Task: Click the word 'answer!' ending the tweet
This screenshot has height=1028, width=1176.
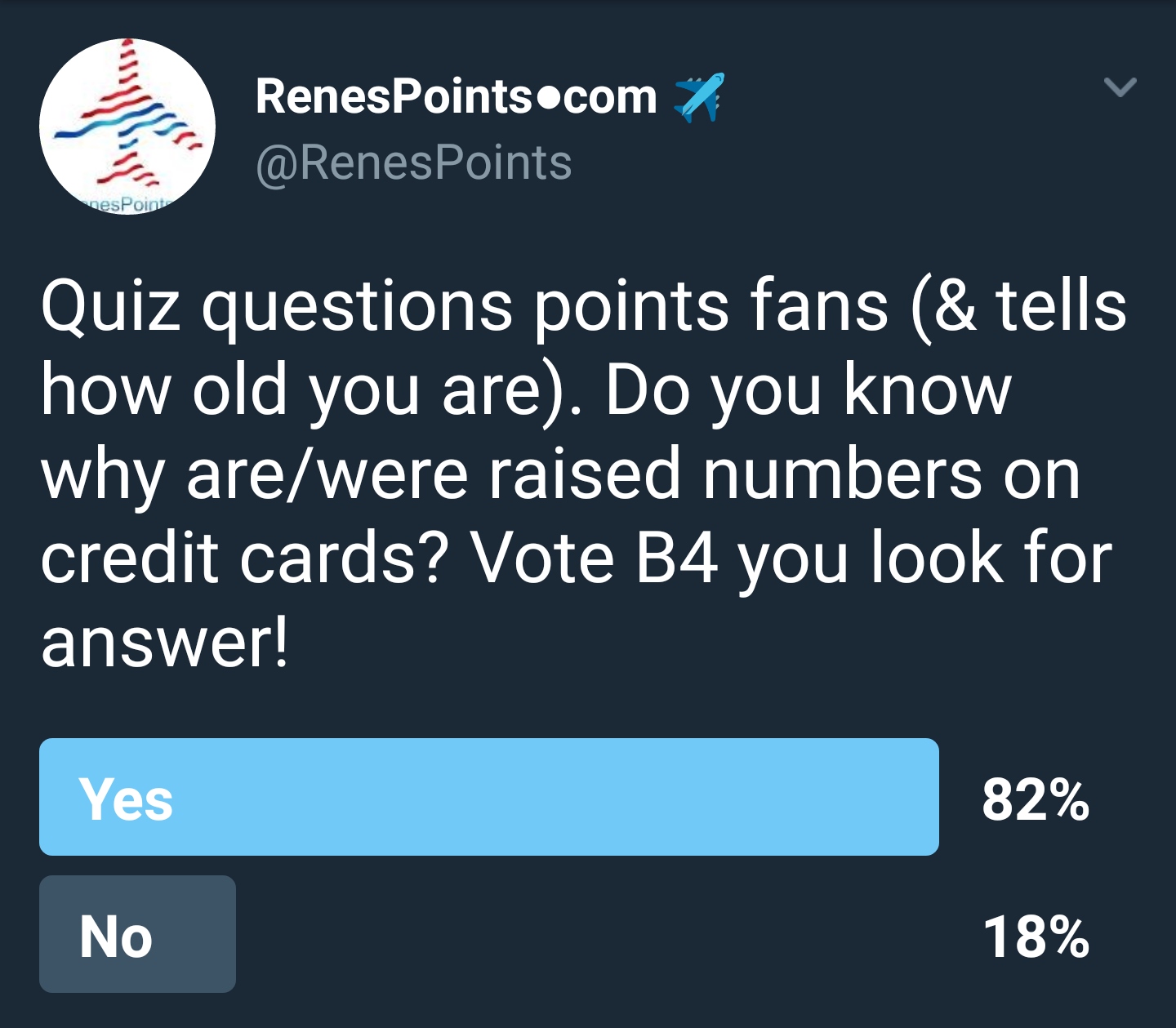Action: pos(164,642)
